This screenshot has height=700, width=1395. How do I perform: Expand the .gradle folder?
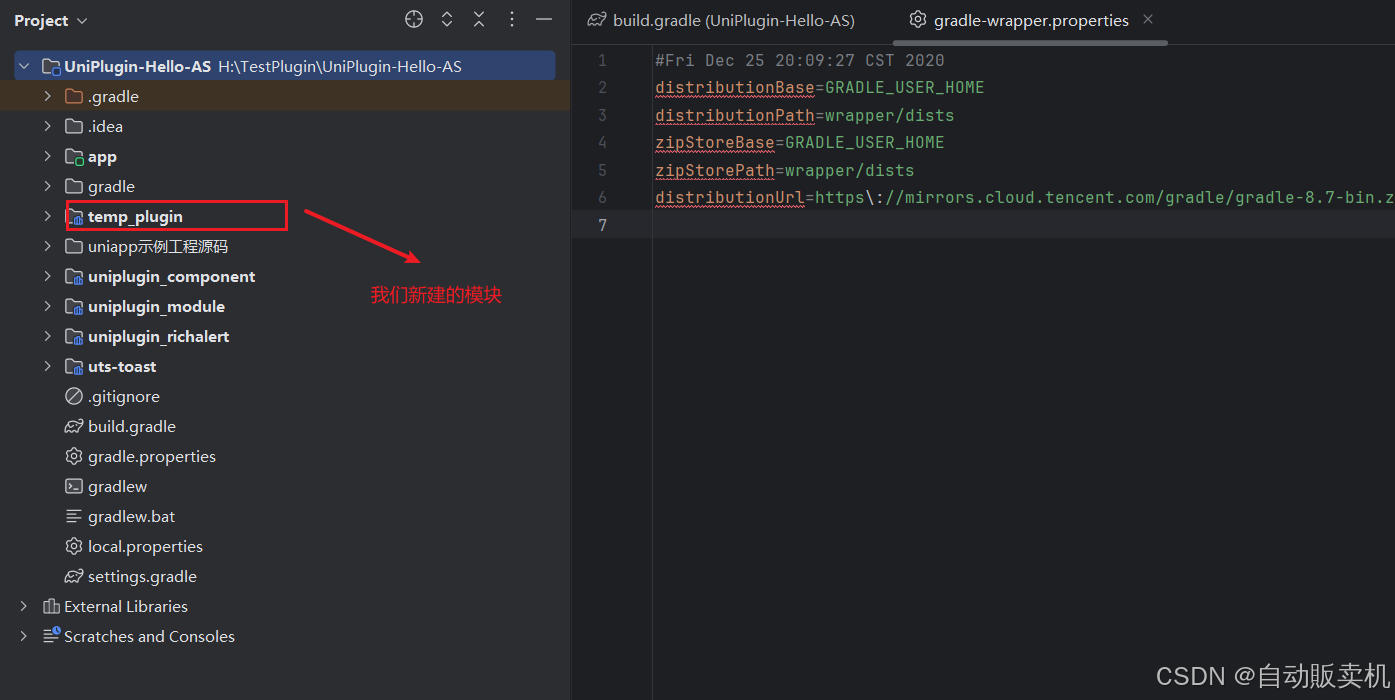[x=47, y=96]
